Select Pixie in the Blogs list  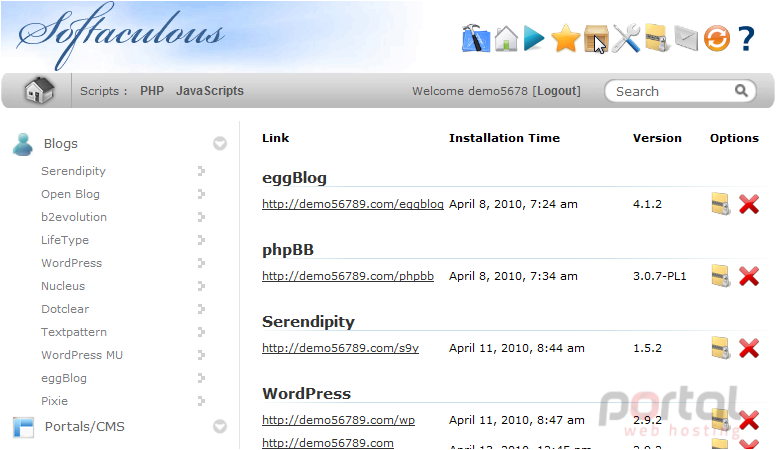54,401
